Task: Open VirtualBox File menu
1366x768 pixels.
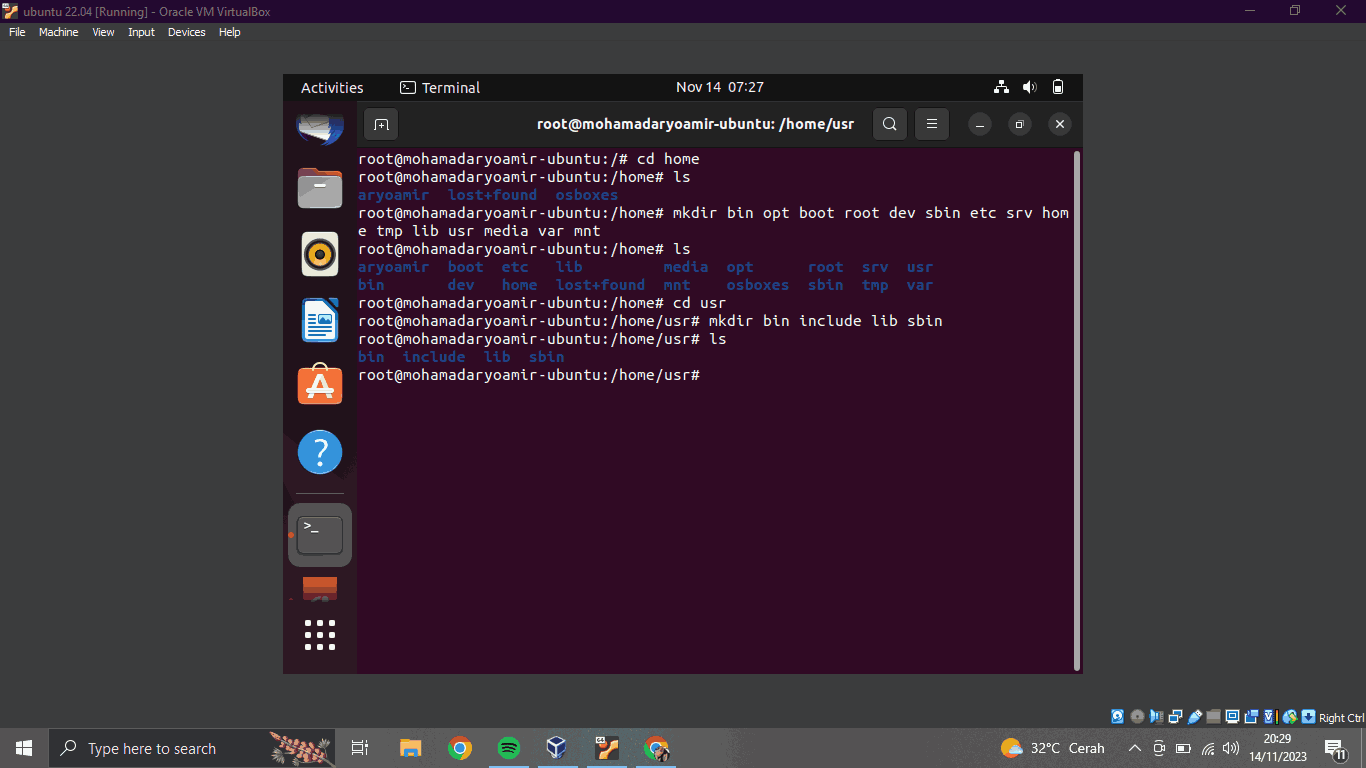Action: point(17,32)
